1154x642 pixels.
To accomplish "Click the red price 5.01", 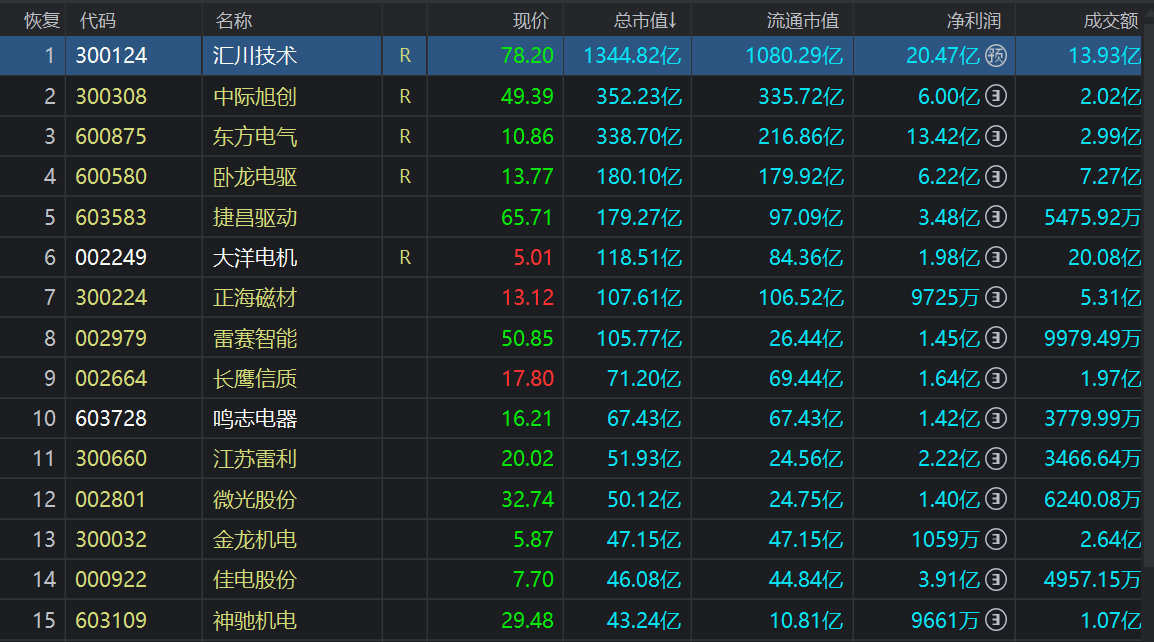I will tap(533, 257).
